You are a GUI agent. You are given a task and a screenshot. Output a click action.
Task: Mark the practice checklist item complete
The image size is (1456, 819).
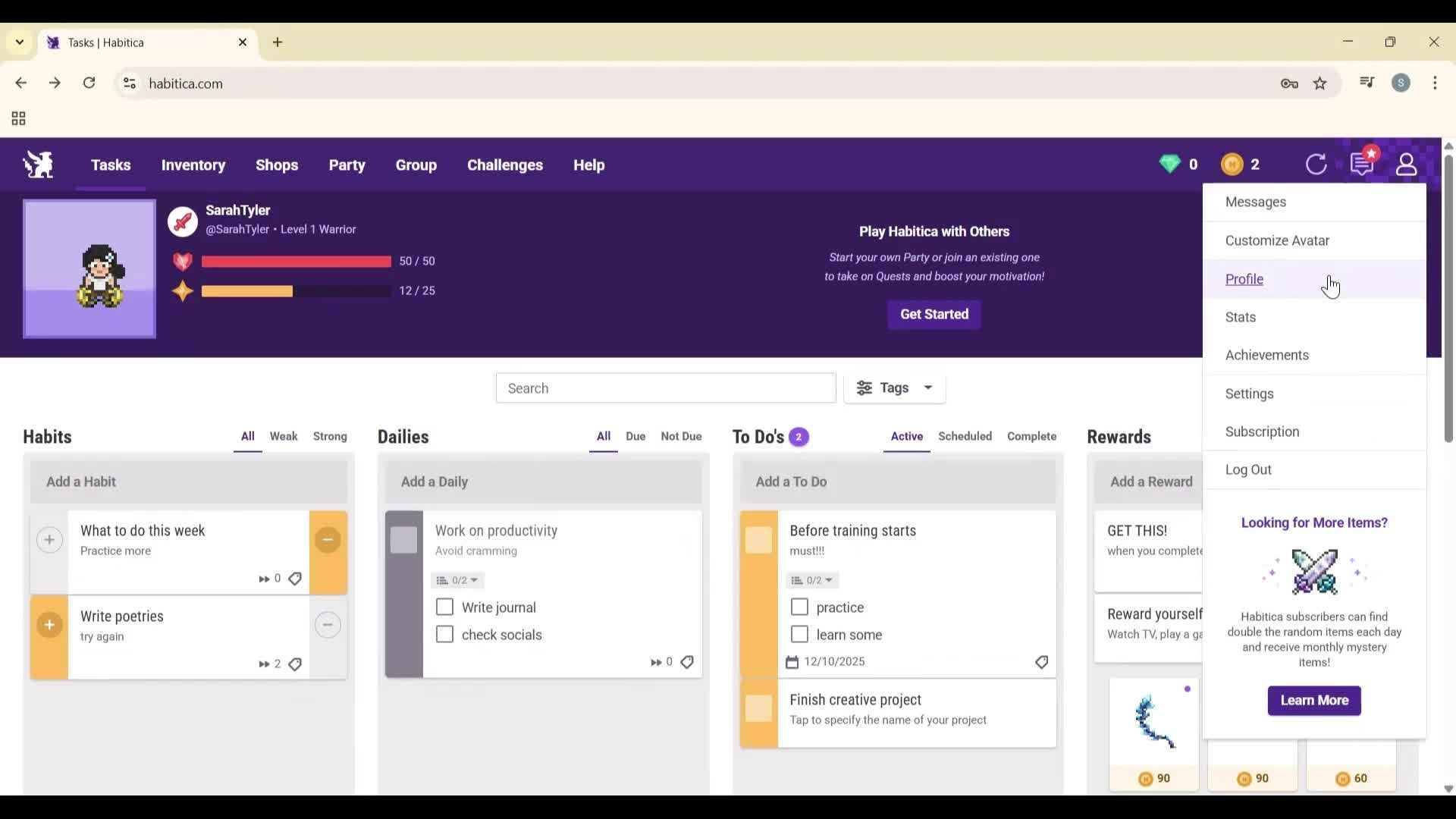tap(799, 607)
